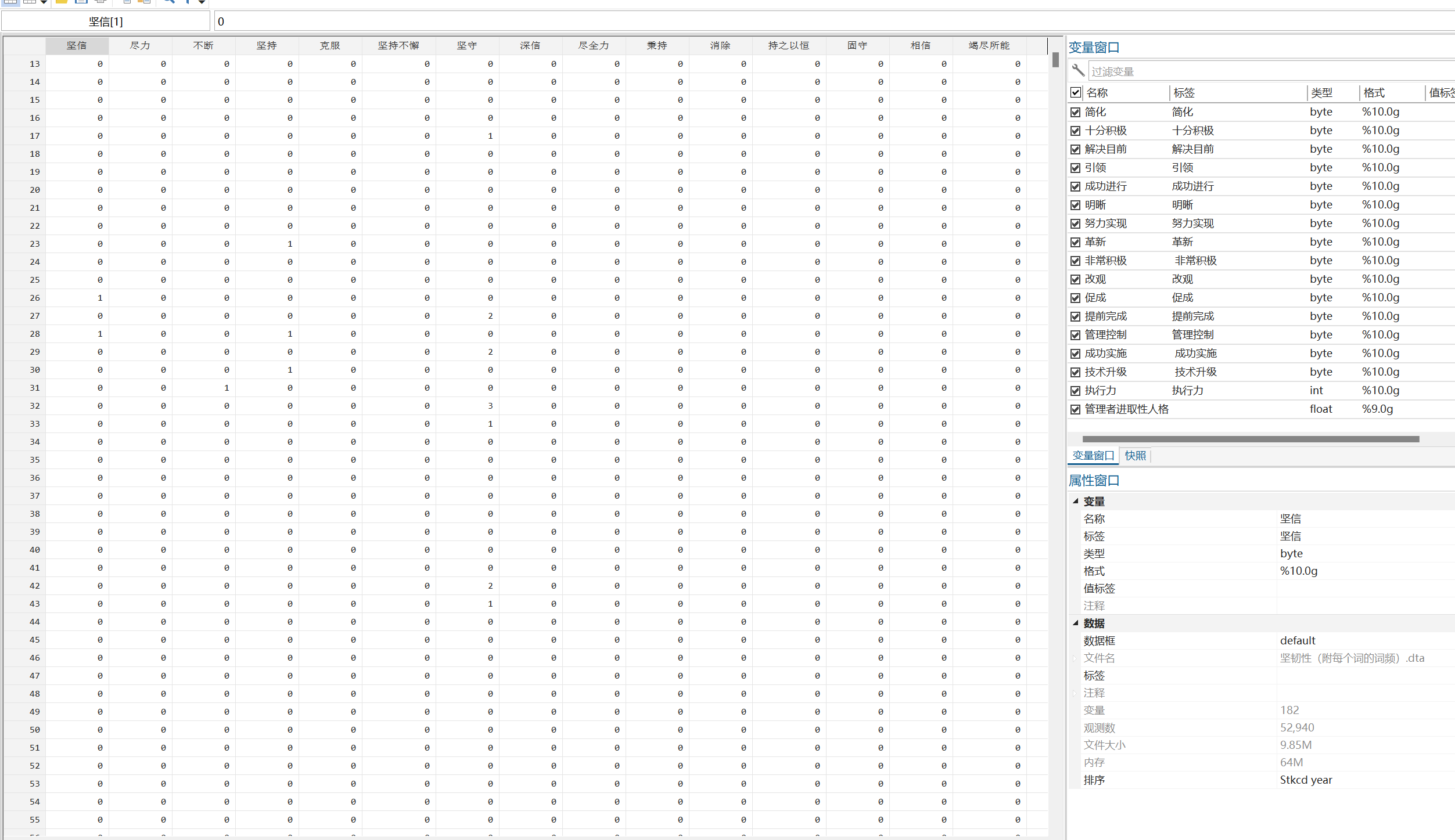Click the blue save toolbar icon
This screenshot has width=1455, height=840.
(81, 2)
